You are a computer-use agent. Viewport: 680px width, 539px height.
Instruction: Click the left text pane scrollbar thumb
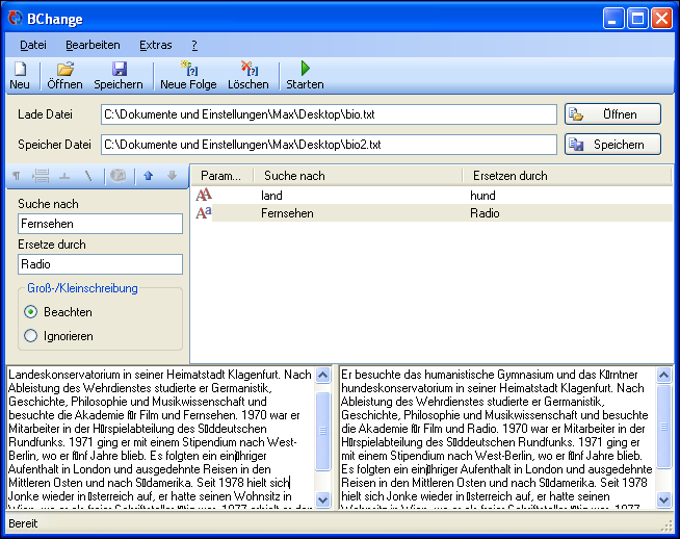click(x=323, y=431)
